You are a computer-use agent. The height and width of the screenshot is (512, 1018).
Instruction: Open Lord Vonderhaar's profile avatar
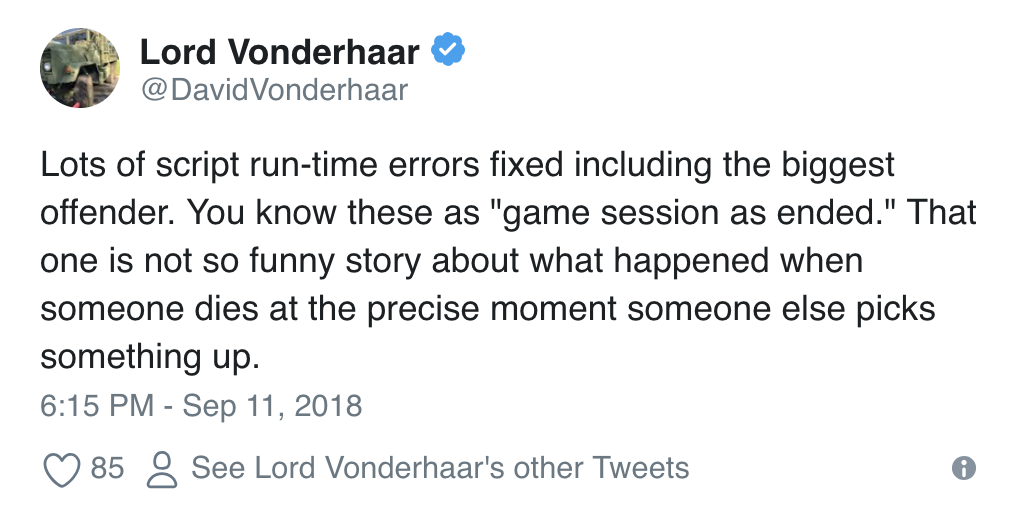[x=79, y=68]
